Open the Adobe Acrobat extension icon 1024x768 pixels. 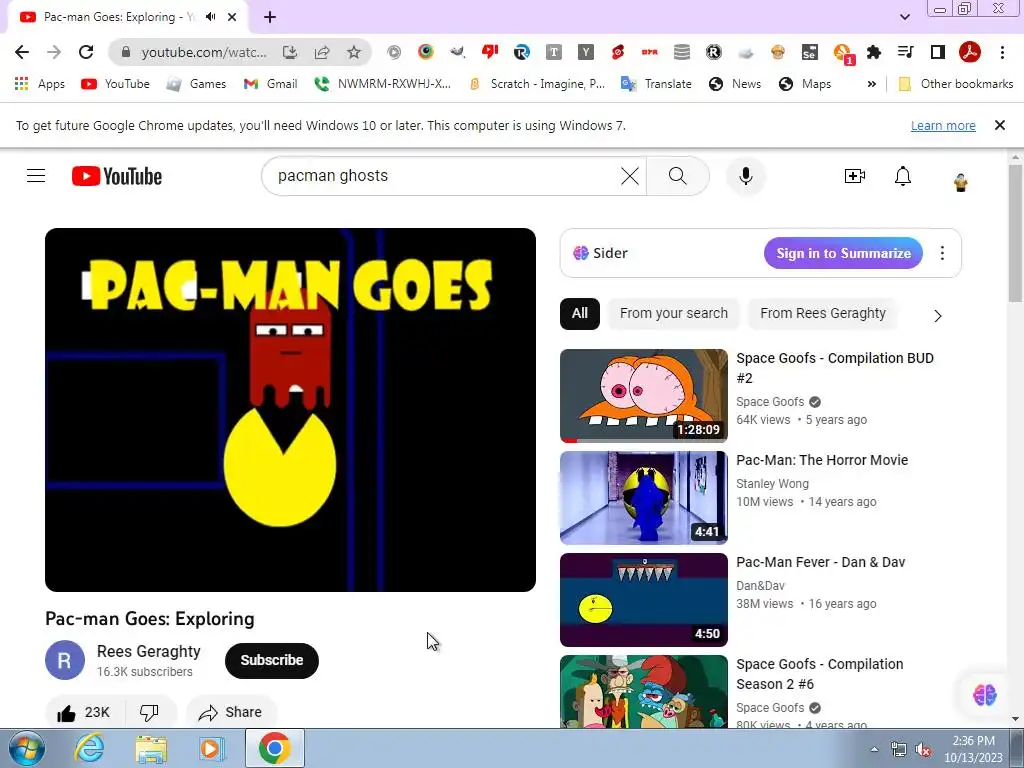pyautogui.click(x=969, y=52)
